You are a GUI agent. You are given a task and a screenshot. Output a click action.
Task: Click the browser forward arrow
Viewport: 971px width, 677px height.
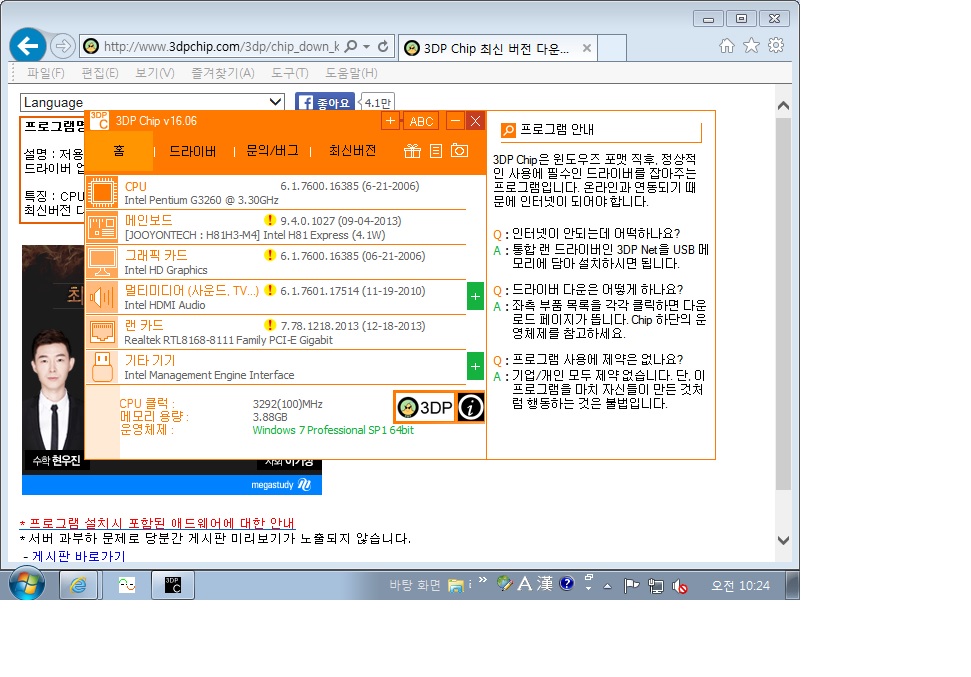coord(63,46)
